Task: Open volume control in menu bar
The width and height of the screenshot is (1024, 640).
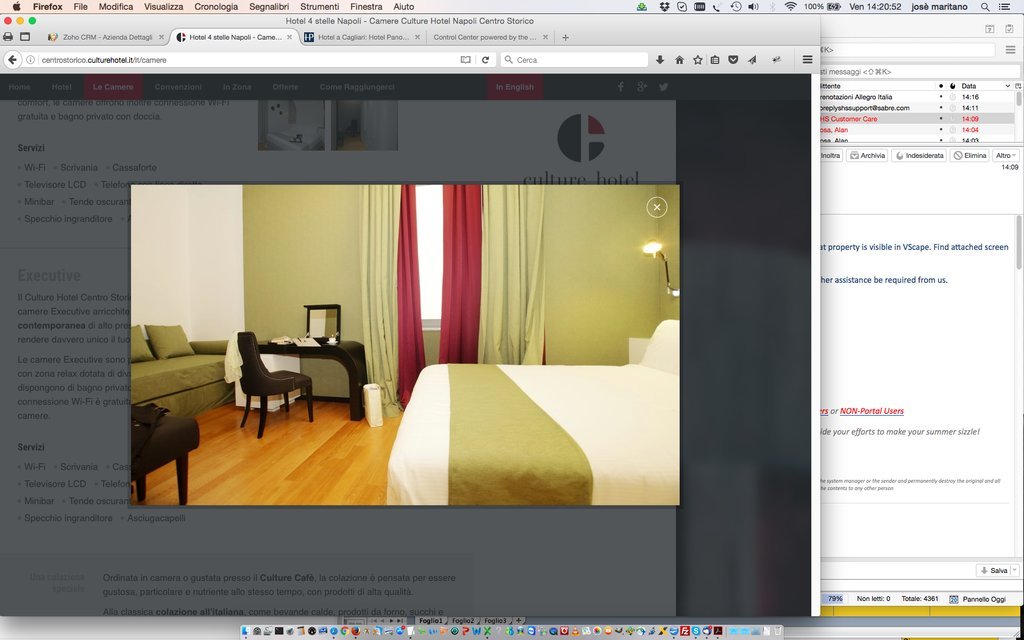Action: point(754,7)
